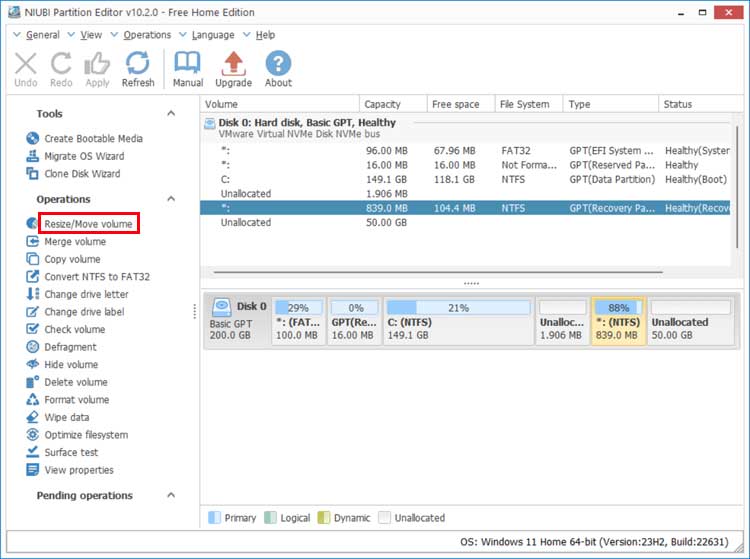This screenshot has width=750, height=559.
Task: Select the C: 149.1 GB volume row
Action: point(465,179)
